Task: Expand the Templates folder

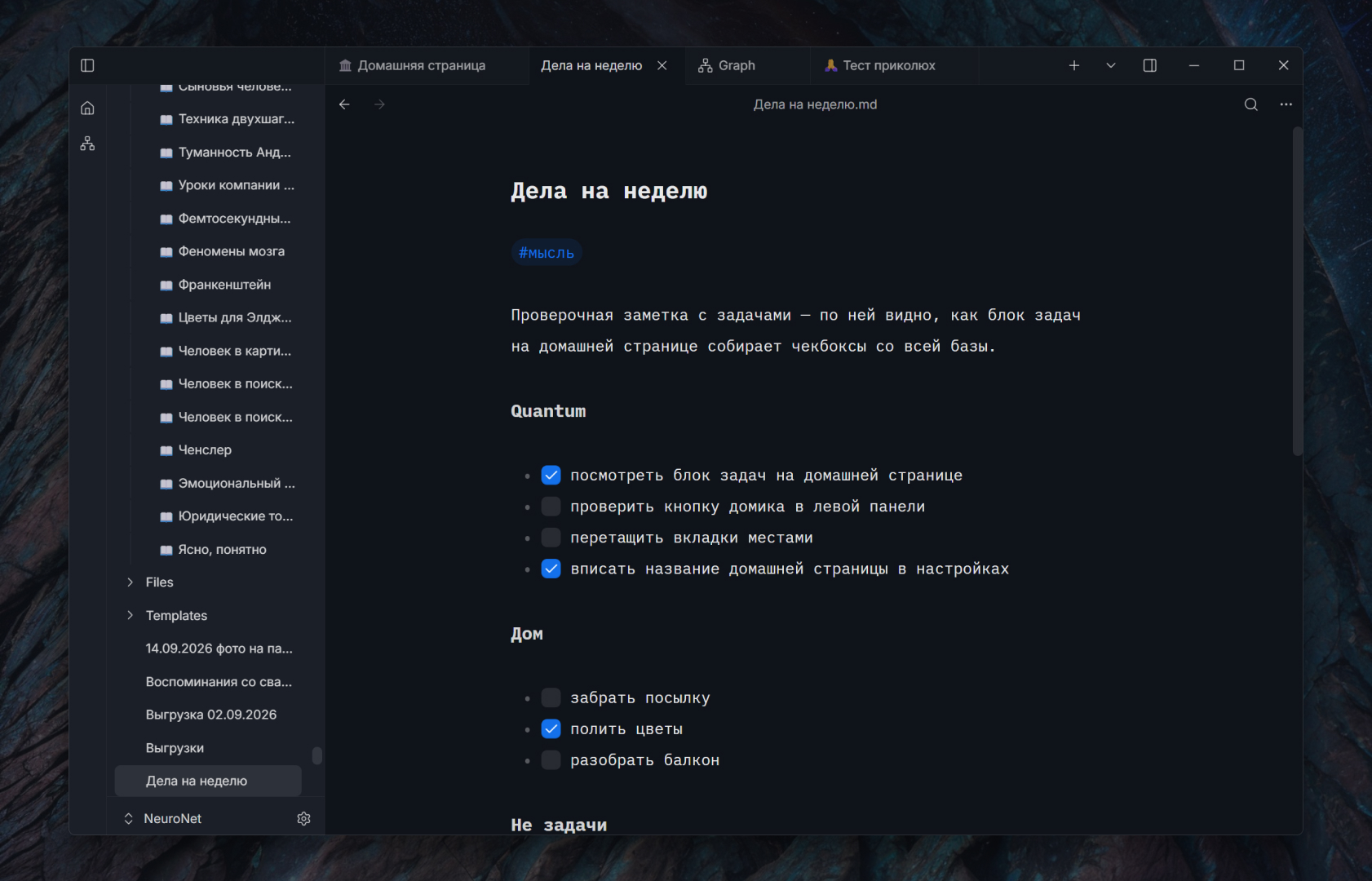Action: [130, 615]
